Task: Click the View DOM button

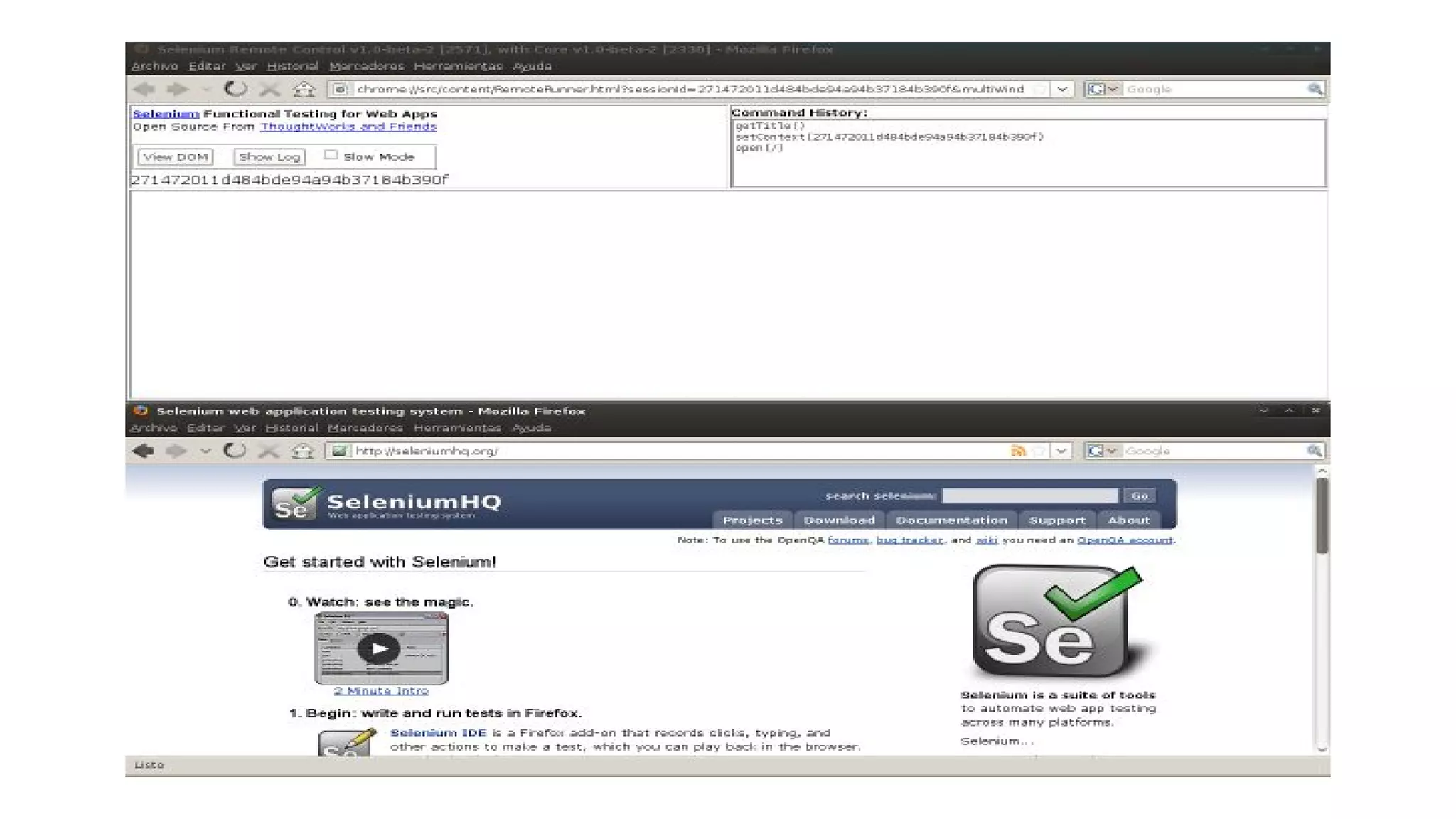Action: click(x=175, y=156)
